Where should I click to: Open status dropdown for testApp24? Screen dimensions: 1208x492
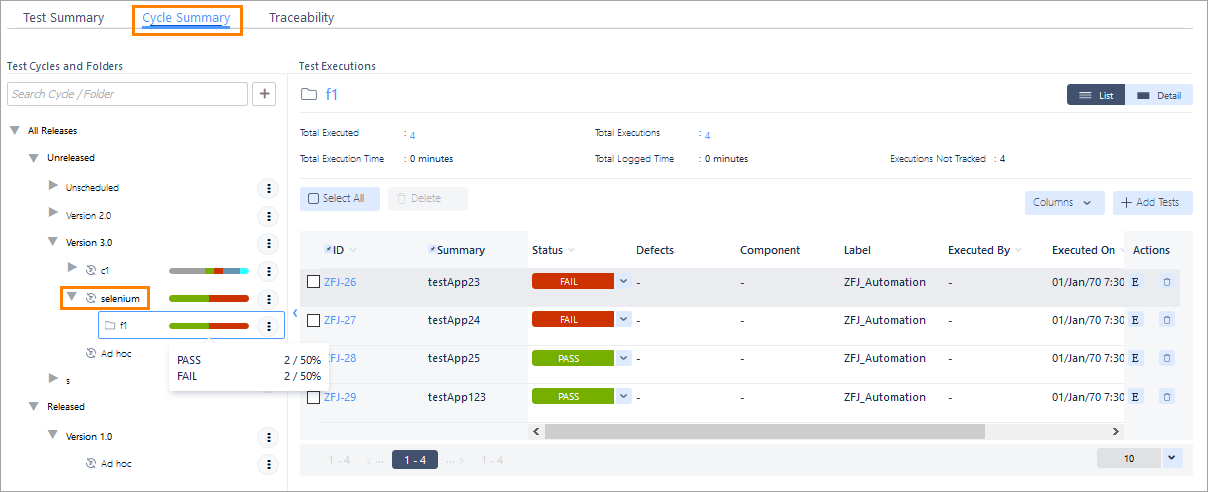pos(624,320)
